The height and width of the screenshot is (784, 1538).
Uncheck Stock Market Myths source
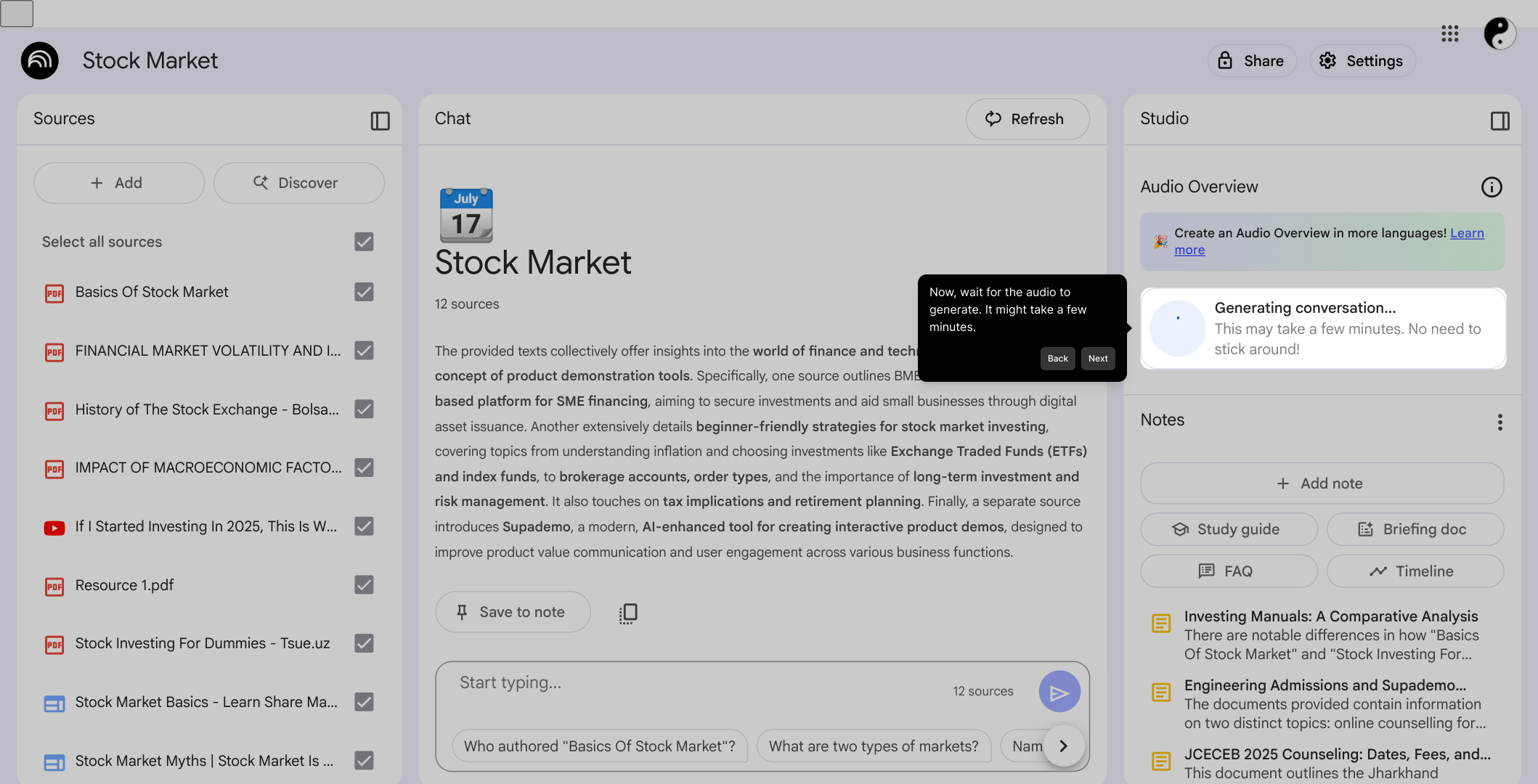[364, 761]
